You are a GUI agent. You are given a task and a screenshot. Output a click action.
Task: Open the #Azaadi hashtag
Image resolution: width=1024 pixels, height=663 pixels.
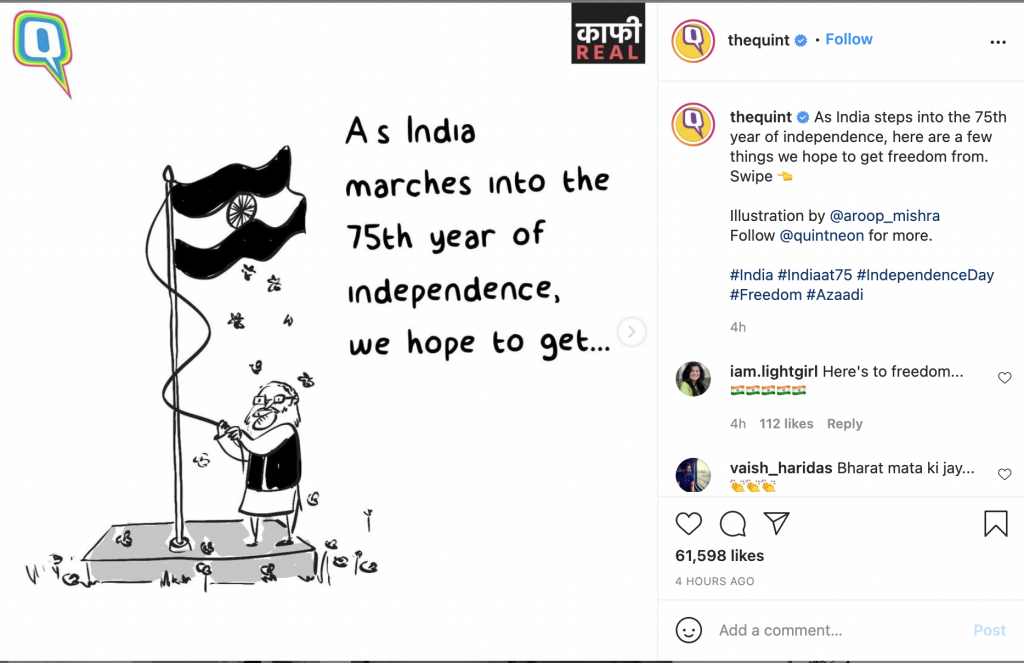(835, 295)
